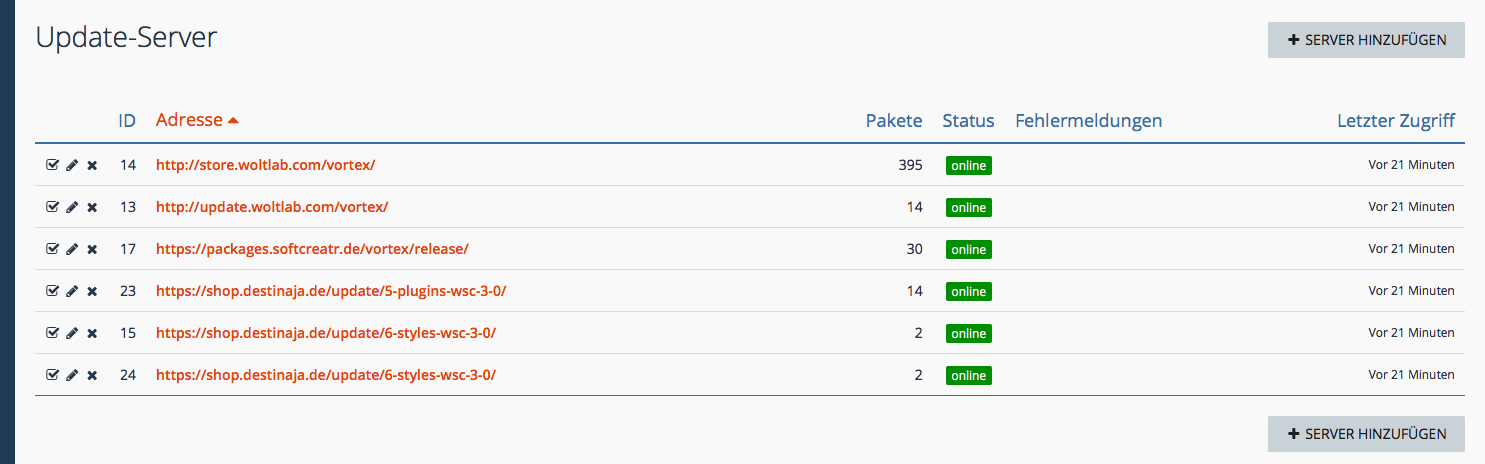Click Fehlermeldungen column header

[x=1088, y=121]
